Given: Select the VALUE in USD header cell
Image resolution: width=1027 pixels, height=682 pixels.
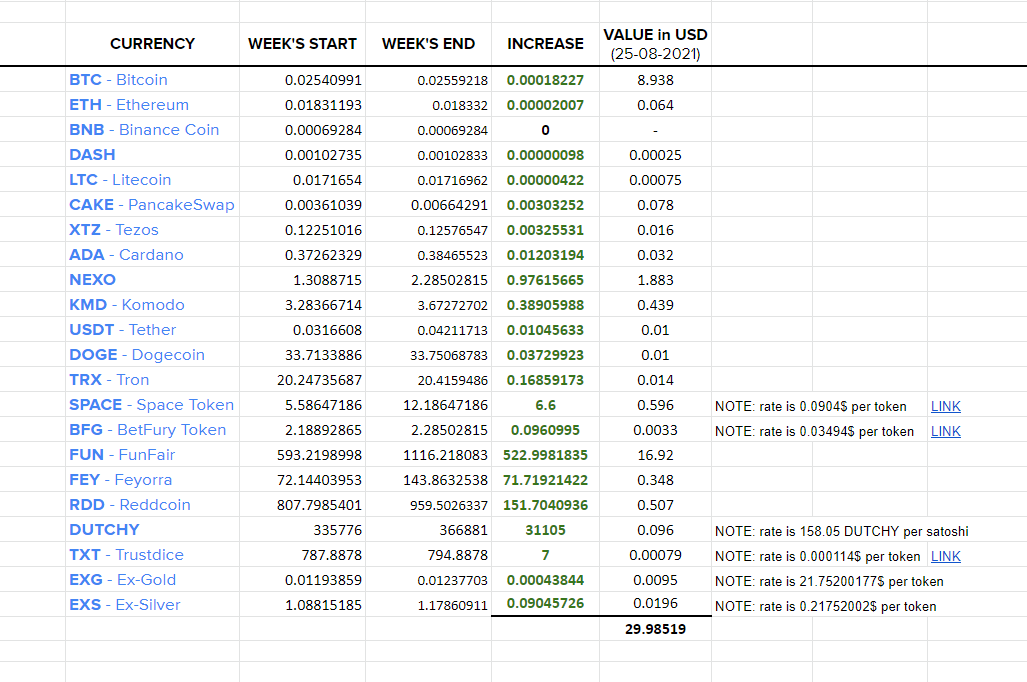Looking at the screenshot, I should point(655,44).
